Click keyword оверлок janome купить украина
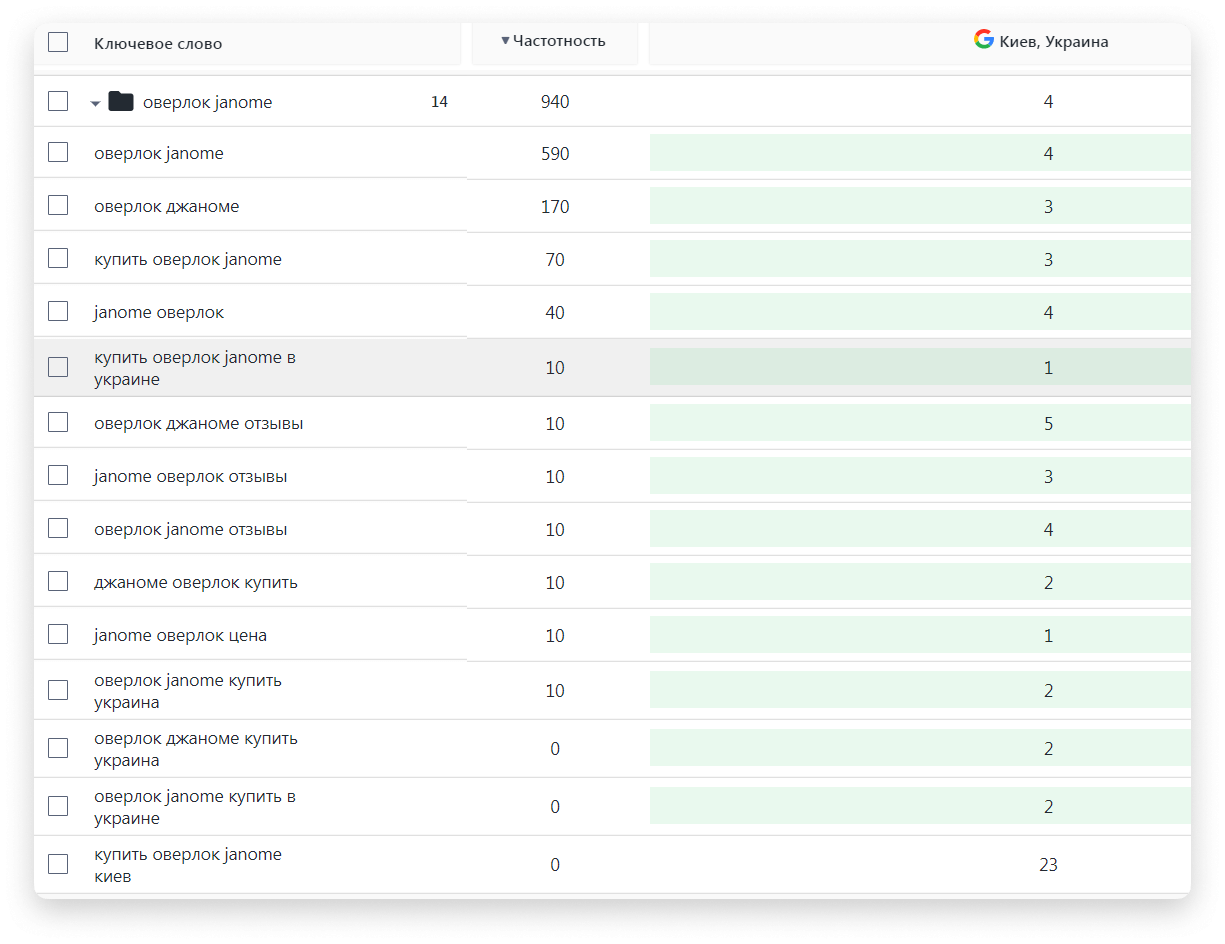 (188, 691)
